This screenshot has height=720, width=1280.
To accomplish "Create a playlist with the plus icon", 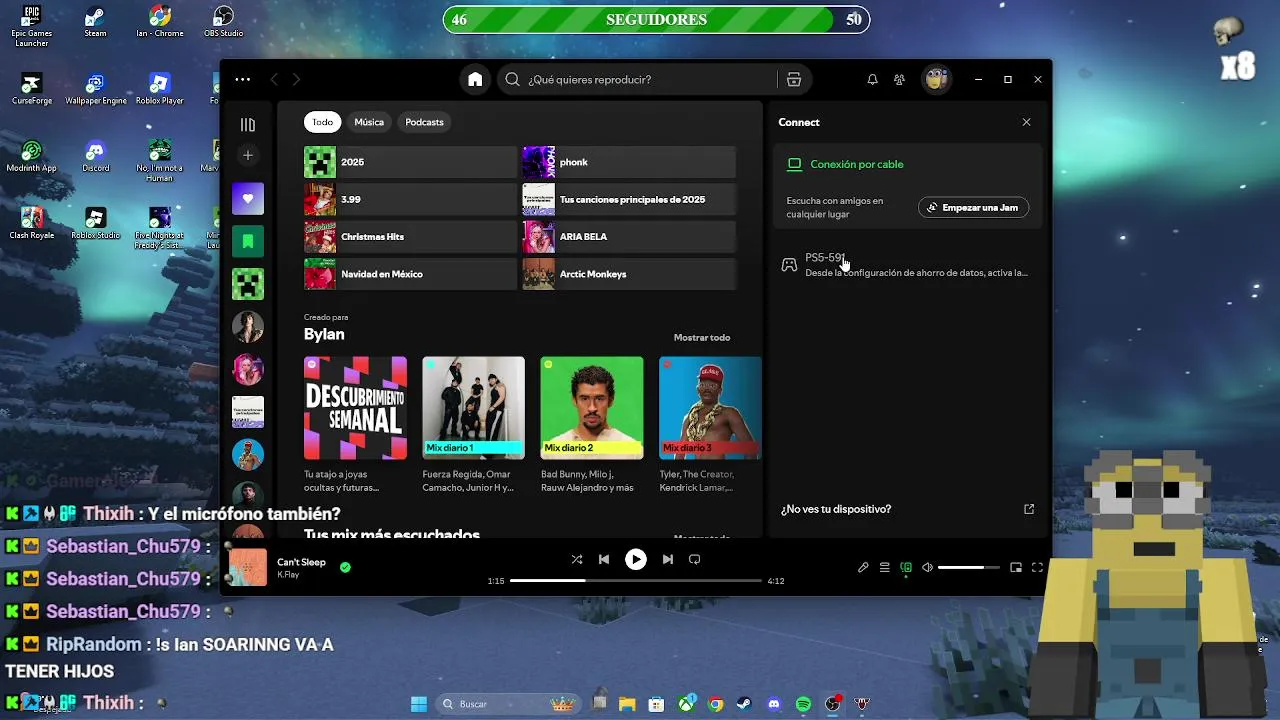I will 248,155.
